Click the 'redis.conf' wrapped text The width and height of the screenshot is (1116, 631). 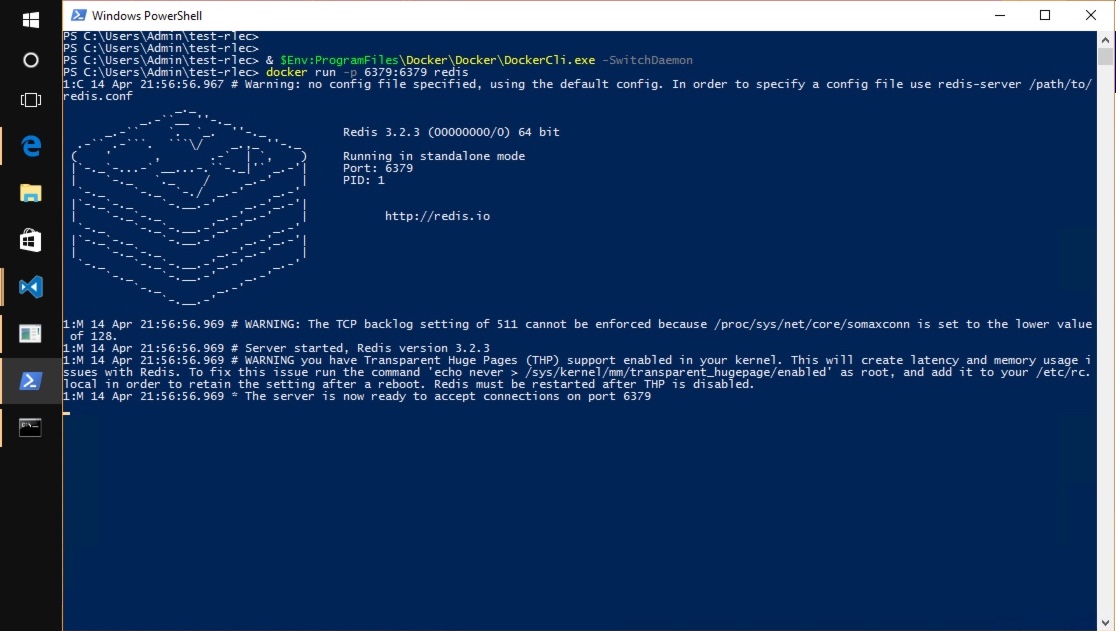click(98, 96)
